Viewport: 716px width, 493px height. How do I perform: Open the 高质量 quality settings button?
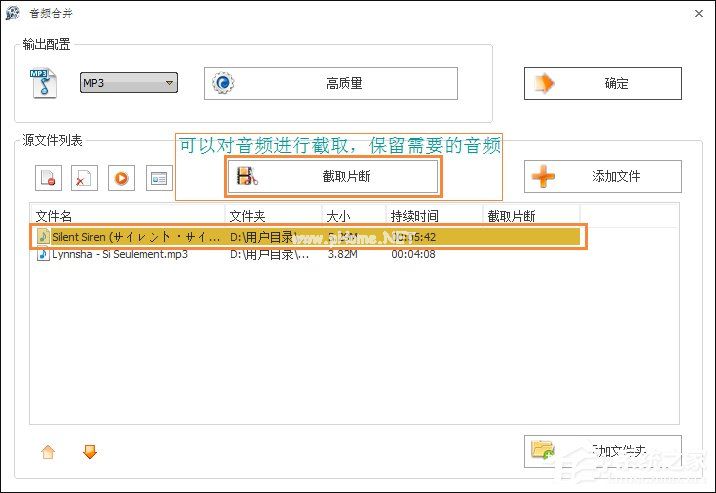tap(331, 84)
